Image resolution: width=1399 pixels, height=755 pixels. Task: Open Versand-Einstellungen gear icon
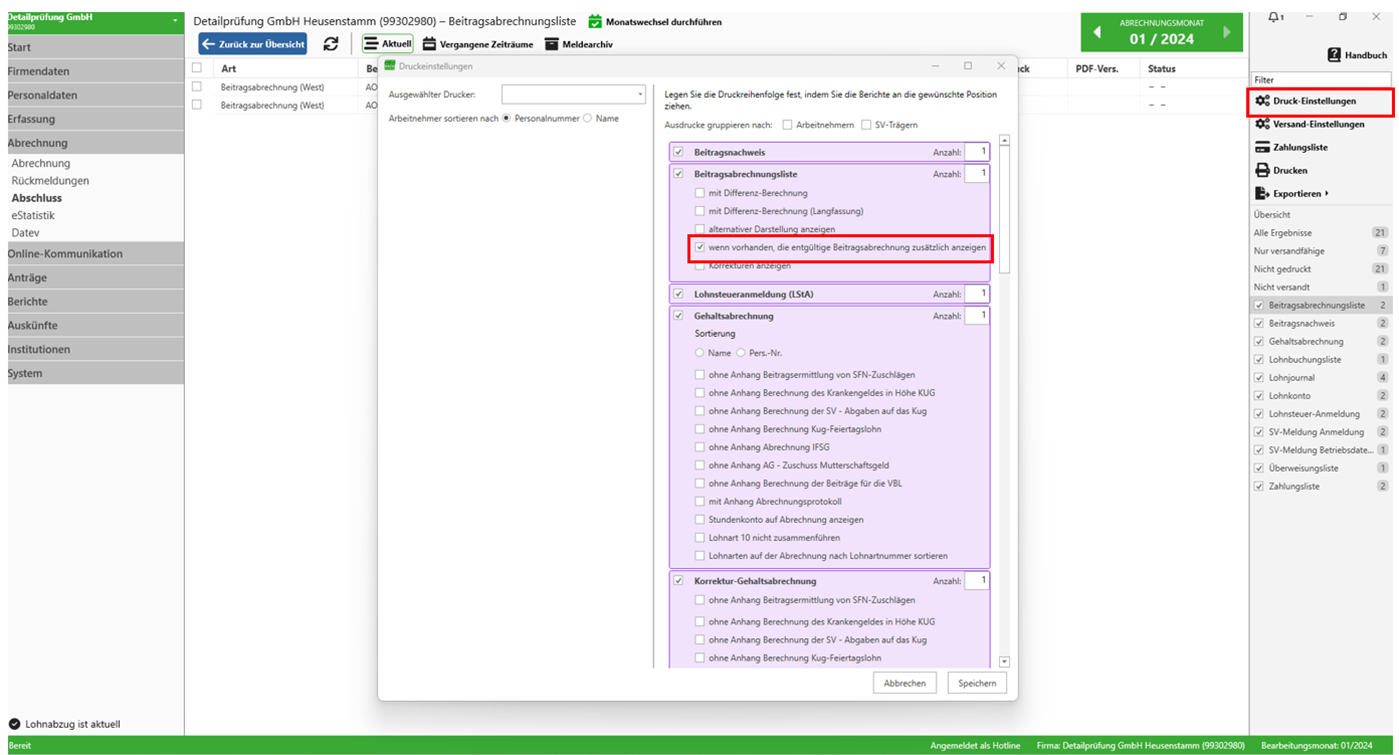pyautogui.click(x=1263, y=124)
